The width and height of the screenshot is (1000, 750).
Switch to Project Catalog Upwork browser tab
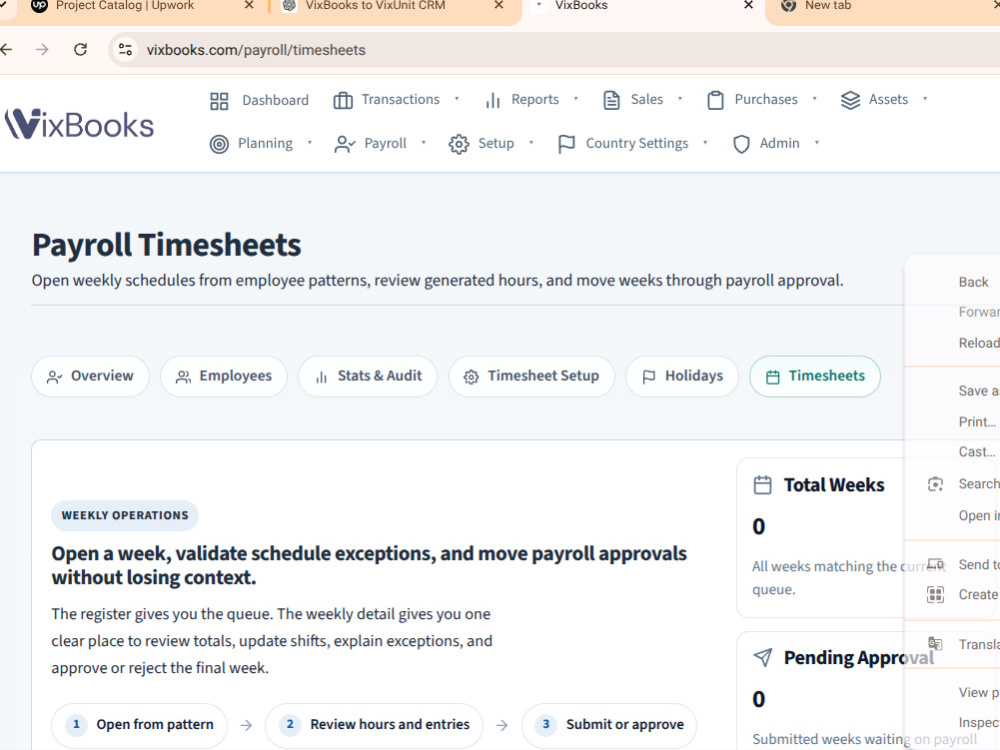[125, 6]
